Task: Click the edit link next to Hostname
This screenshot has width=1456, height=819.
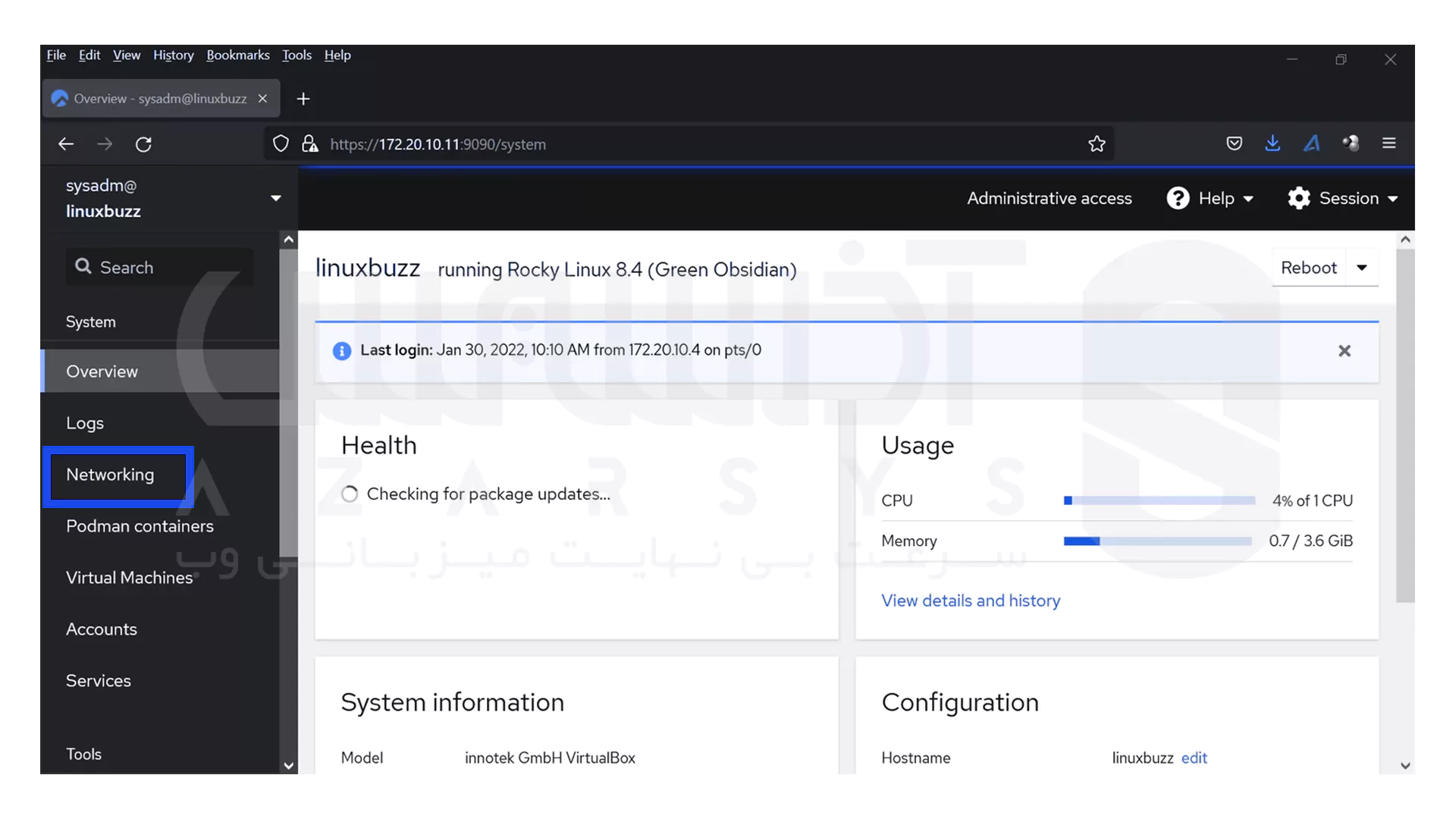Action: [x=1194, y=758]
